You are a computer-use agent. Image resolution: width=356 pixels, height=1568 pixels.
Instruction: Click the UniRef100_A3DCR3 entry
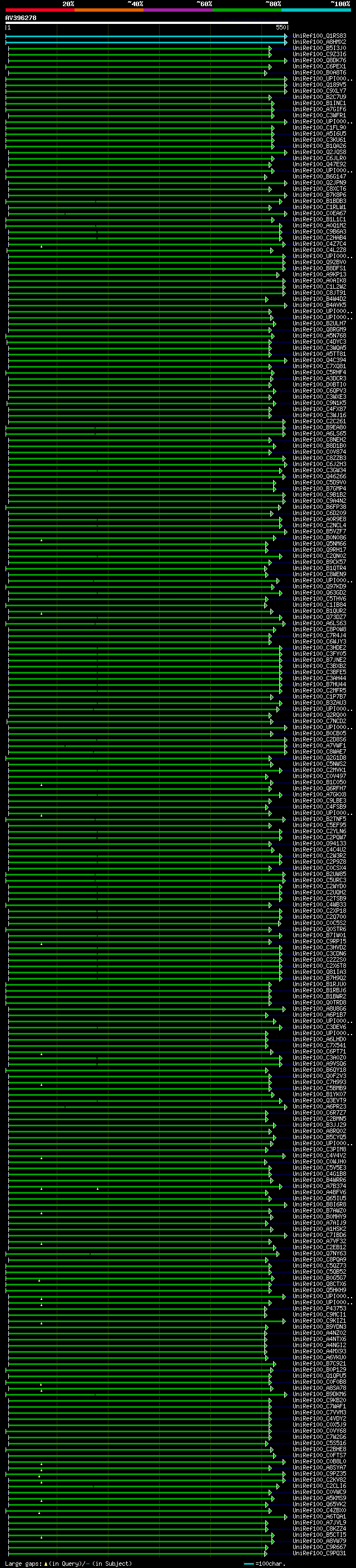319,379
